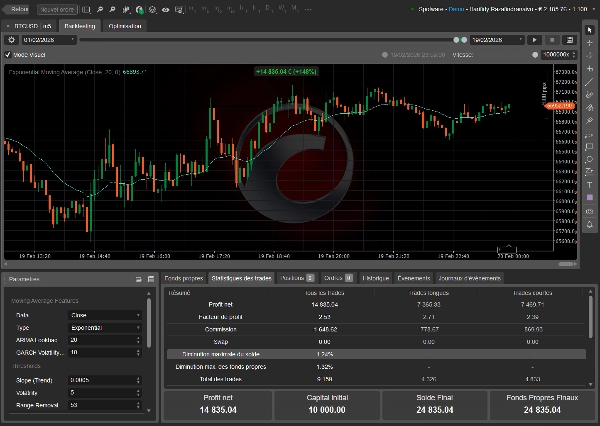Click the chart layout icon in the top toolbar

coord(86,9)
